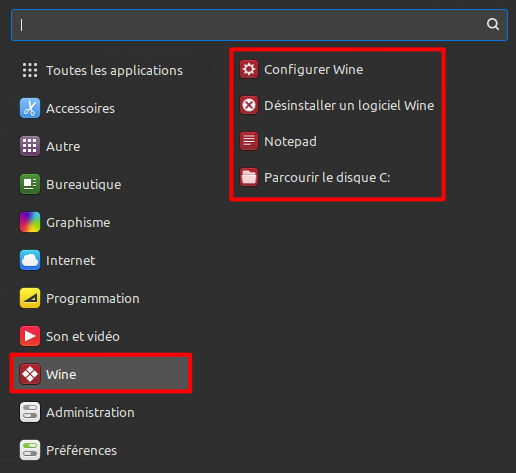Select the Autre category
This screenshot has width=516, height=473.
(102, 146)
